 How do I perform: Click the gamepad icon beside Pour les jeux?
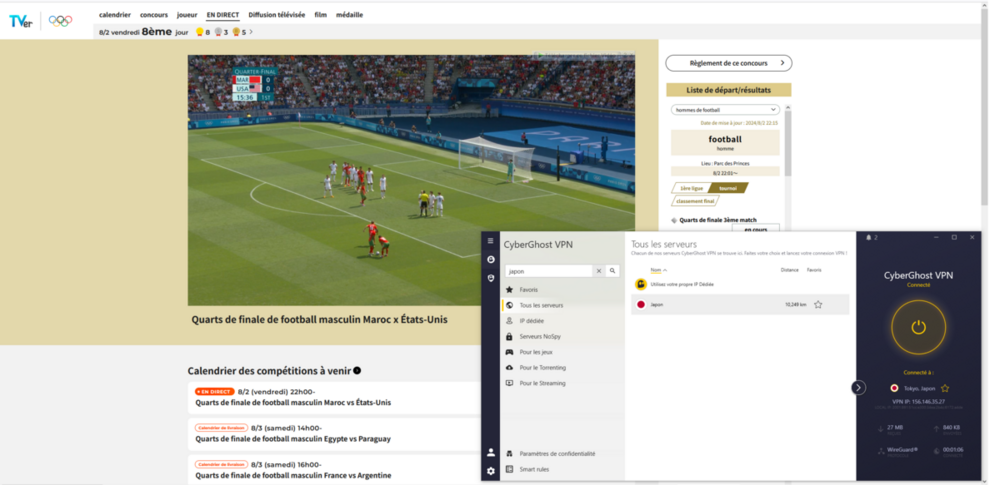click(509, 352)
